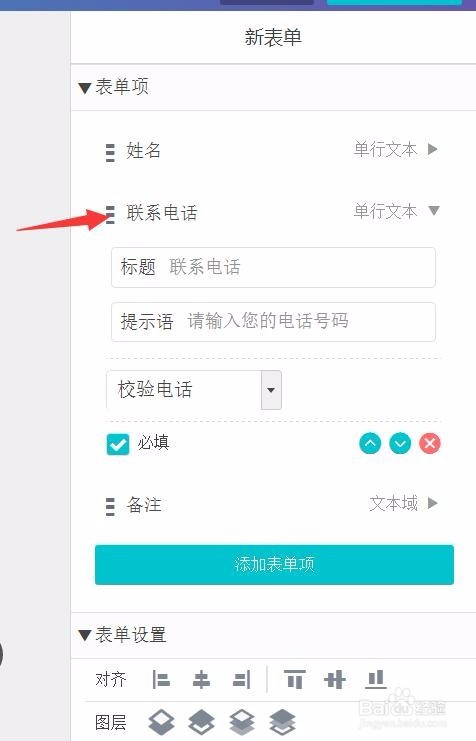Click the align vertical middle icon
This screenshot has height=741, width=476.
pyautogui.click(x=335, y=680)
